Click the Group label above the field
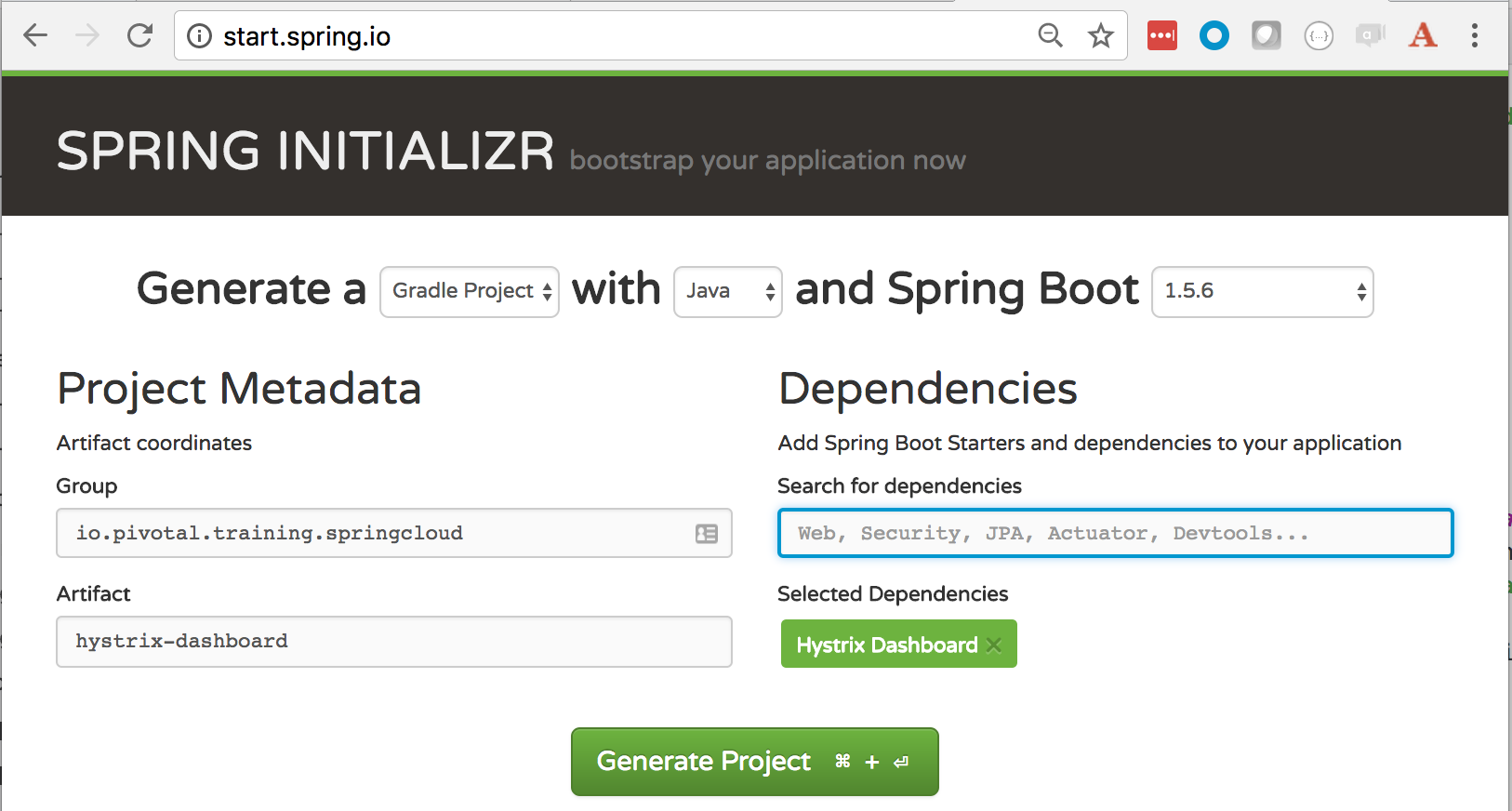The image size is (1512, 811). 86,485
